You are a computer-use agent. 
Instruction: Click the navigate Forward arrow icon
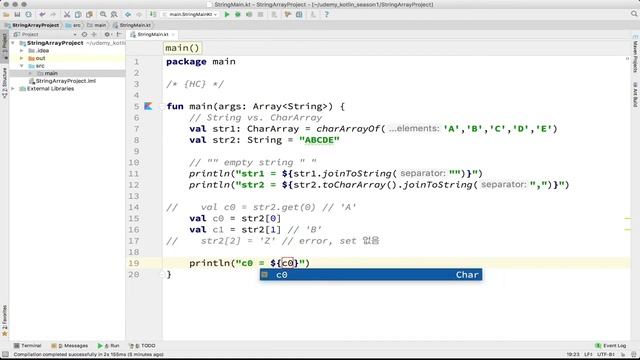click(139, 14)
